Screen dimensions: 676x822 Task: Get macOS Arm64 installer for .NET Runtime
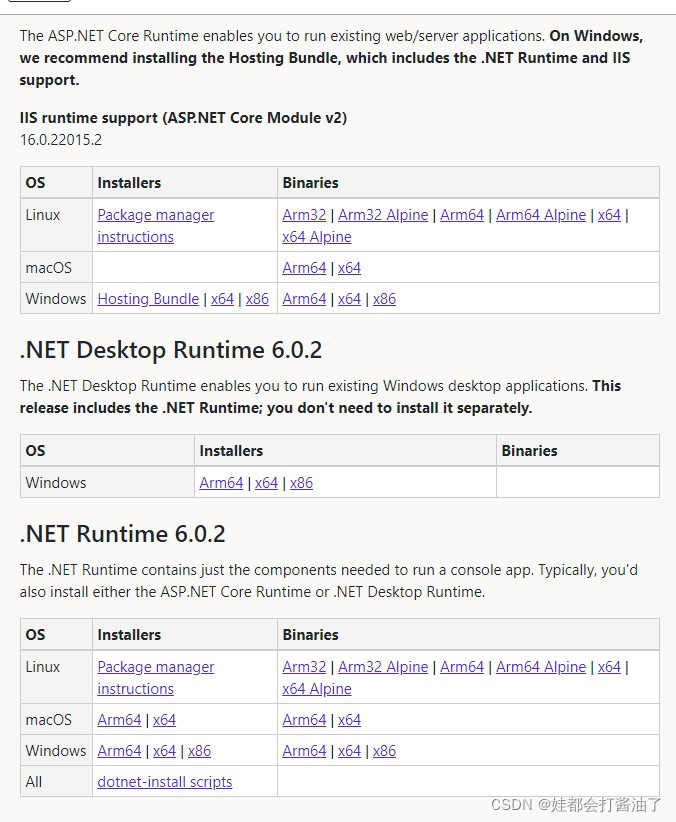click(x=119, y=720)
